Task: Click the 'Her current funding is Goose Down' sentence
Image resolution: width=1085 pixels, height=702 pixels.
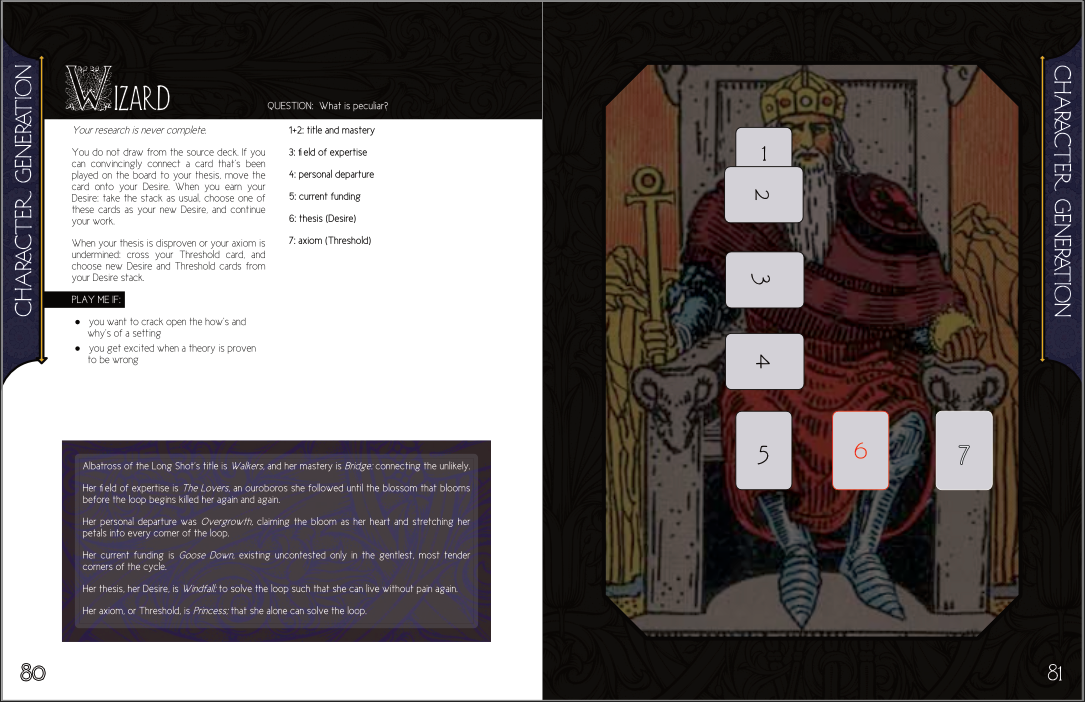Action: [276, 561]
